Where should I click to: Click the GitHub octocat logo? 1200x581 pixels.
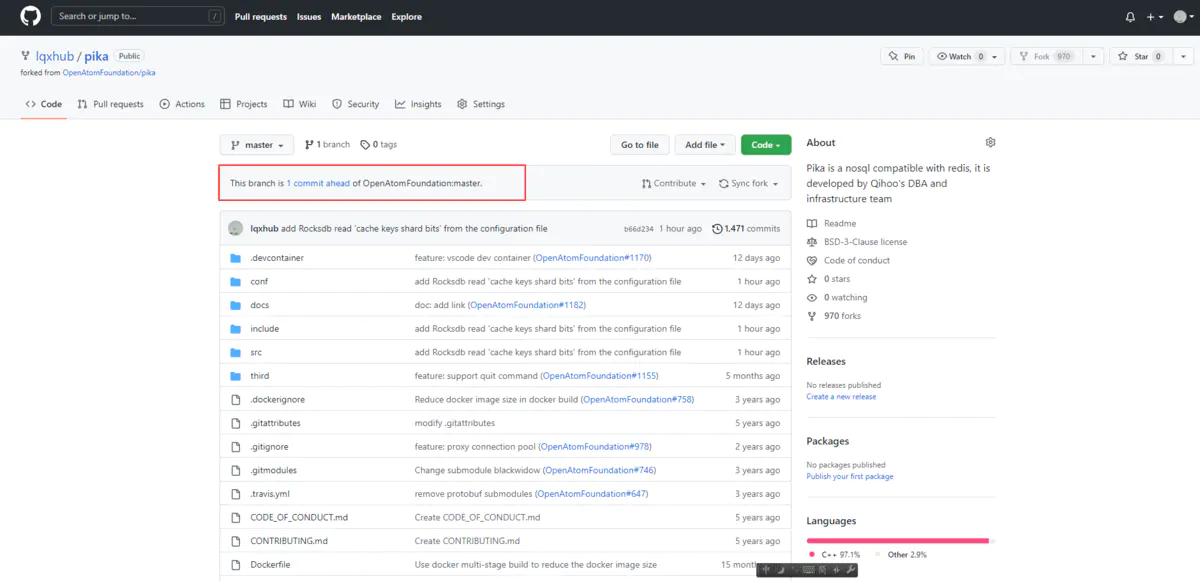coord(30,16)
